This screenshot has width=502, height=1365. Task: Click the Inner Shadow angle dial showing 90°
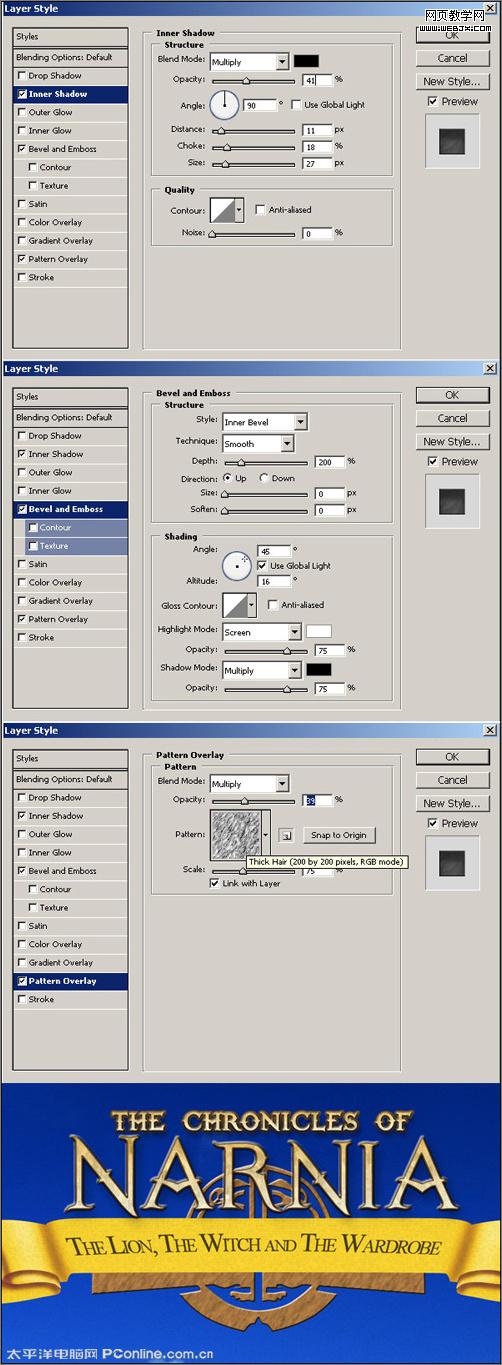(225, 103)
